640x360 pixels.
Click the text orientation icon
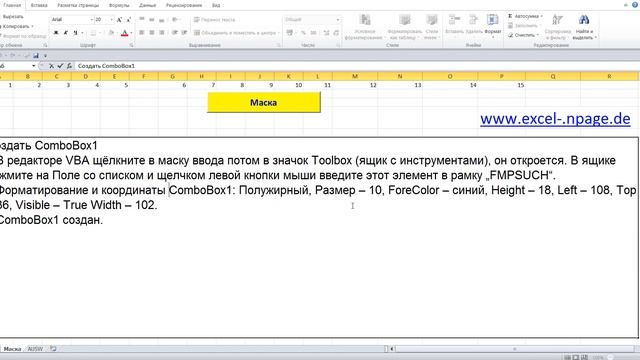[175, 20]
